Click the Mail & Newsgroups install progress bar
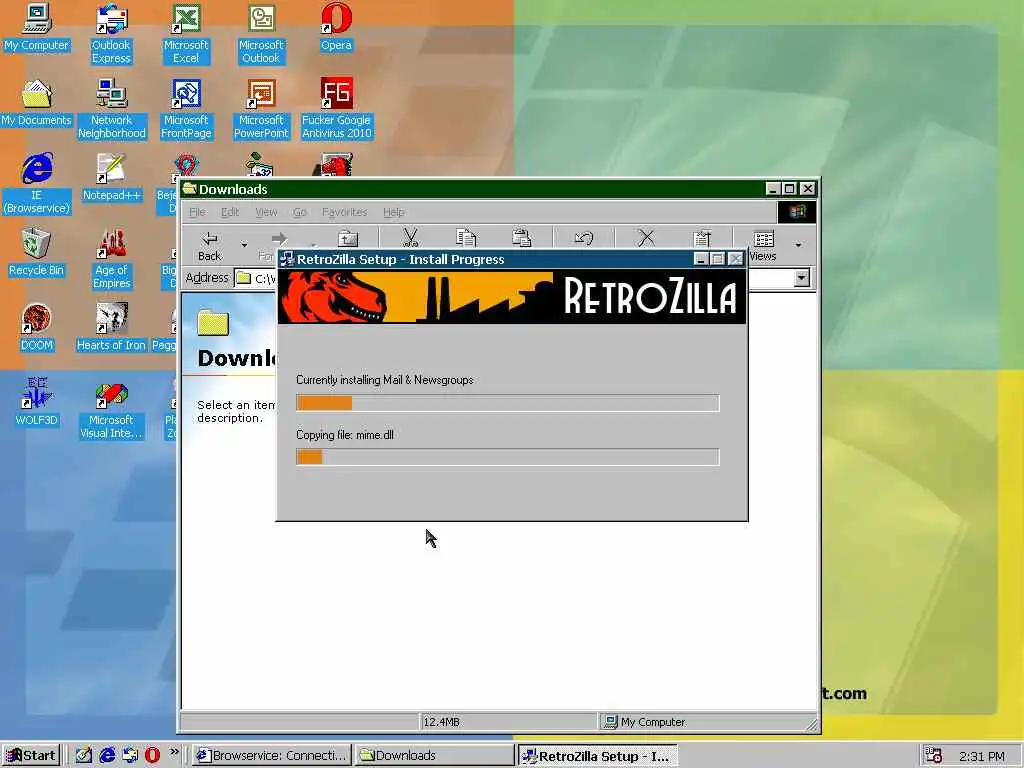Image resolution: width=1024 pixels, height=768 pixels. tap(507, 403)
